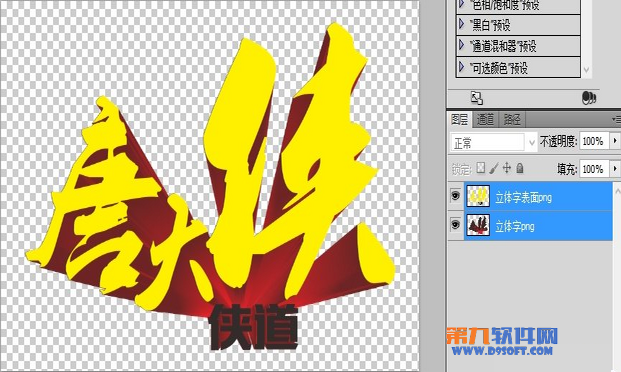Select the 立体字png layer name
The image size is (621, 372).
pos(514,226)
